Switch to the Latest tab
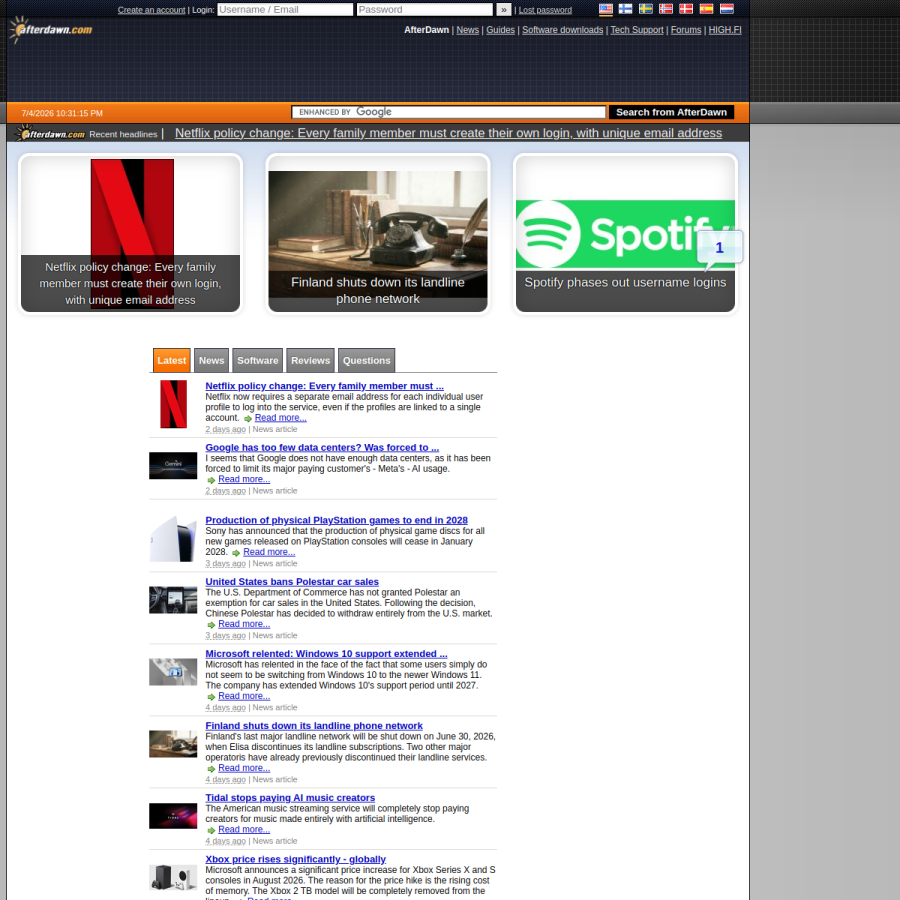The height and width of the screenshot is (900, 900). point(172,360)
